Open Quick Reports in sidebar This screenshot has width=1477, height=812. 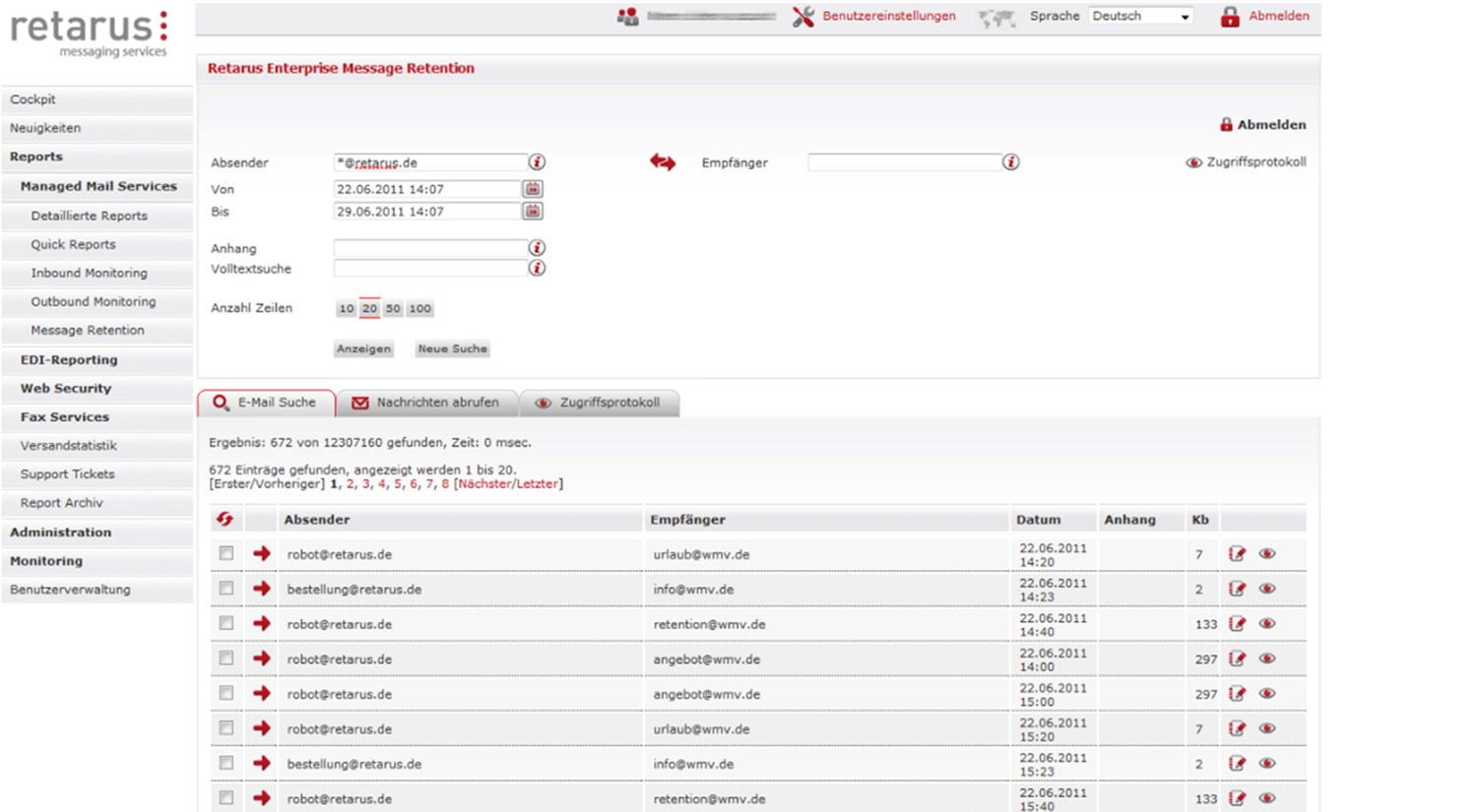point(73,245)
